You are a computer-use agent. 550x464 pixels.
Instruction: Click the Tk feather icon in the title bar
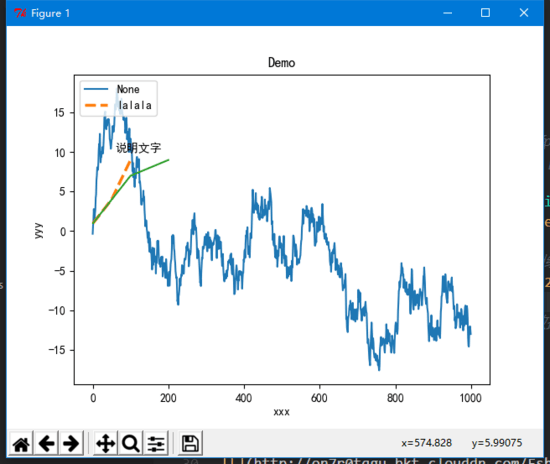tap(20, 13)
